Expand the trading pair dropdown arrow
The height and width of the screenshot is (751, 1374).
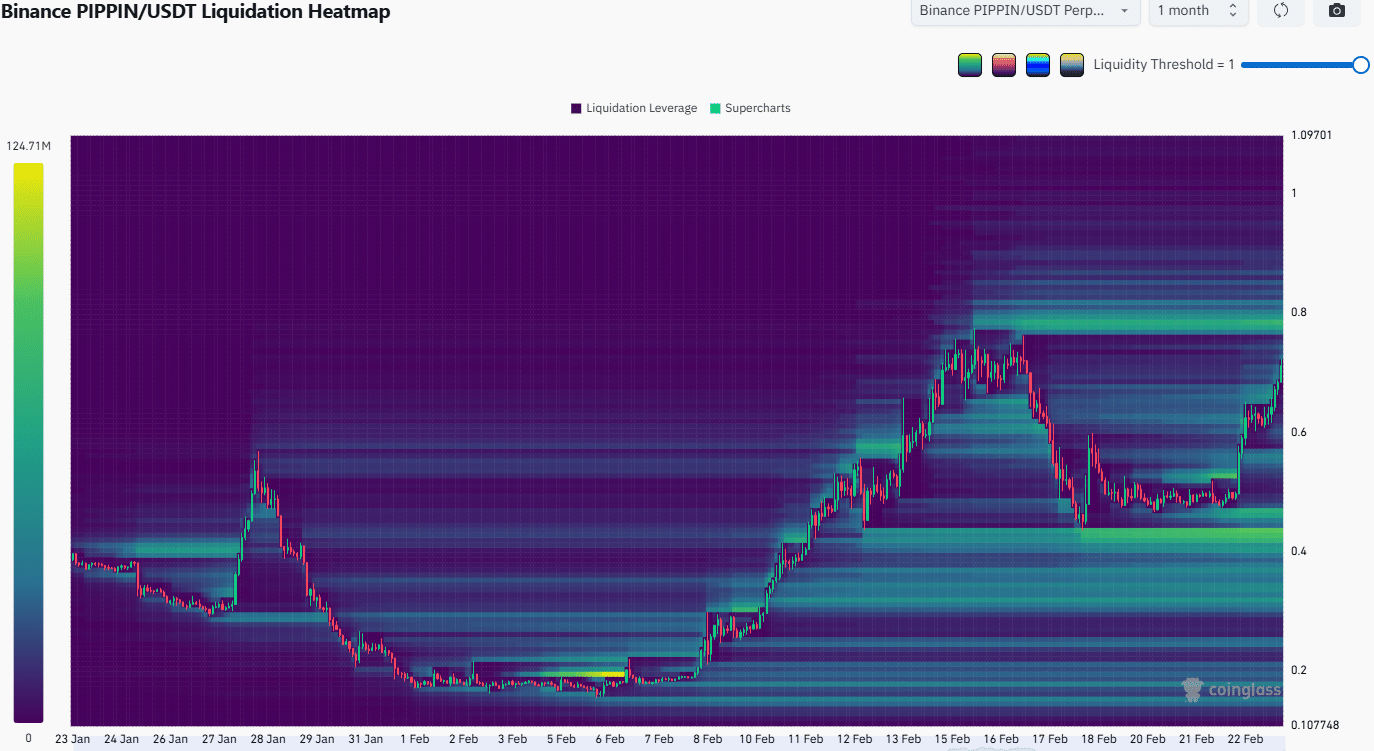[1125, 11]
